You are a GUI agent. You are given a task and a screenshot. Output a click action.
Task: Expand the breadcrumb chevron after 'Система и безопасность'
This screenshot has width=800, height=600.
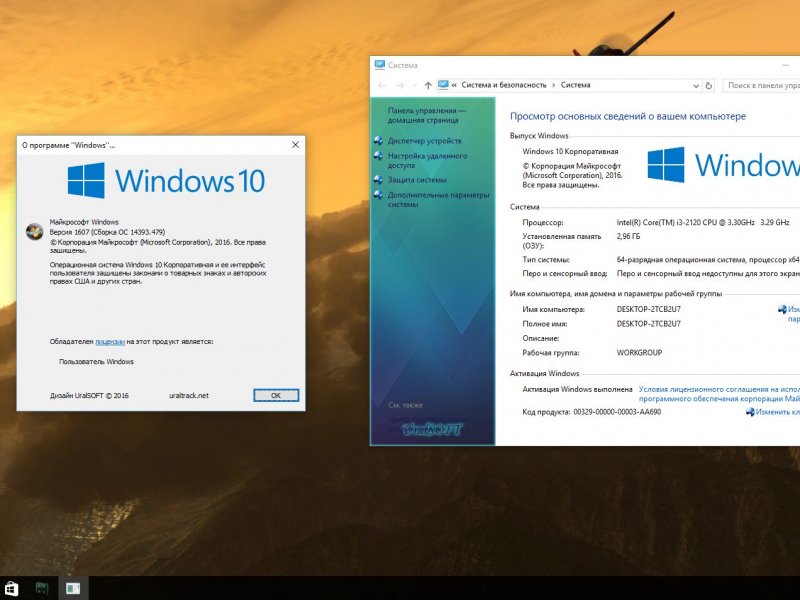pos(554,85)
